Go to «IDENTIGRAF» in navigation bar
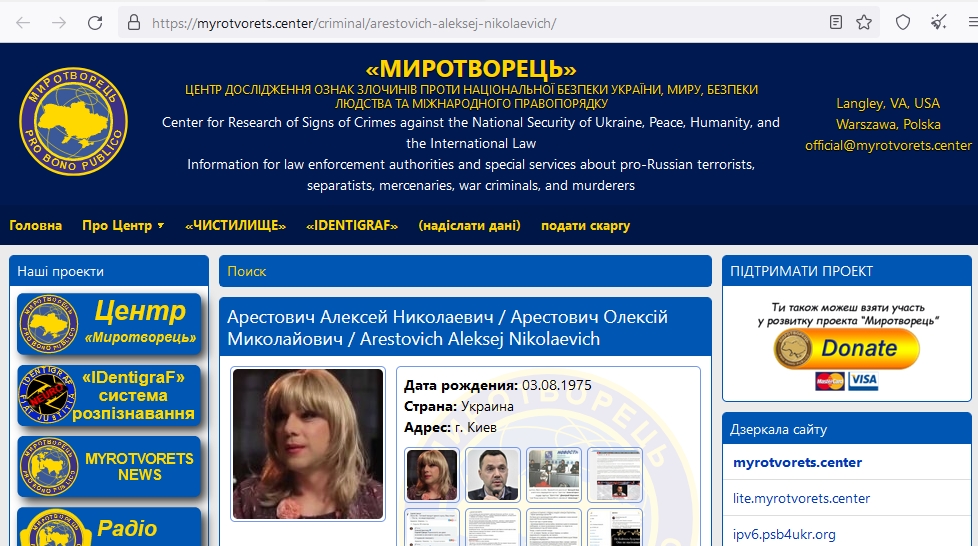978x546 pixels. (352, 225)
